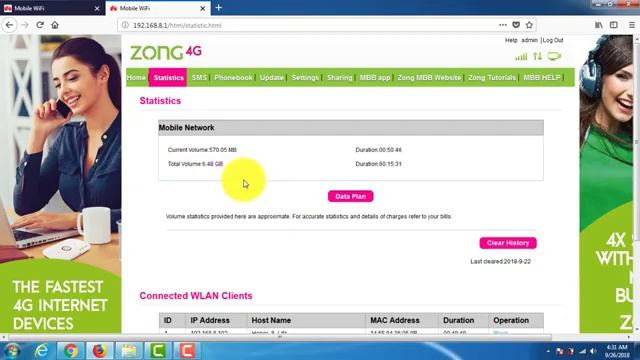
Task: Click the Connected WLAN Clients heading
Action: 196,296
